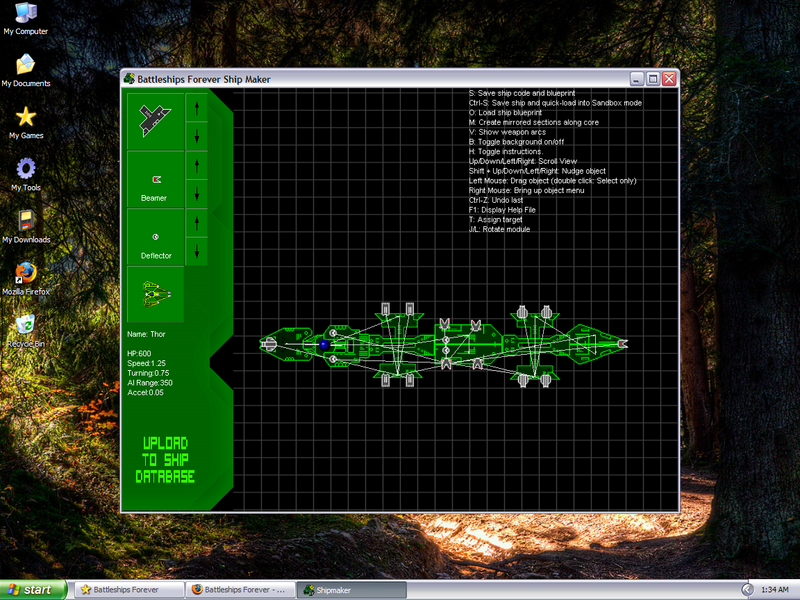Open the Recycle Bin
Image resolution: width=800 pixels, height=600 pixels.
[x=26, y=331]
